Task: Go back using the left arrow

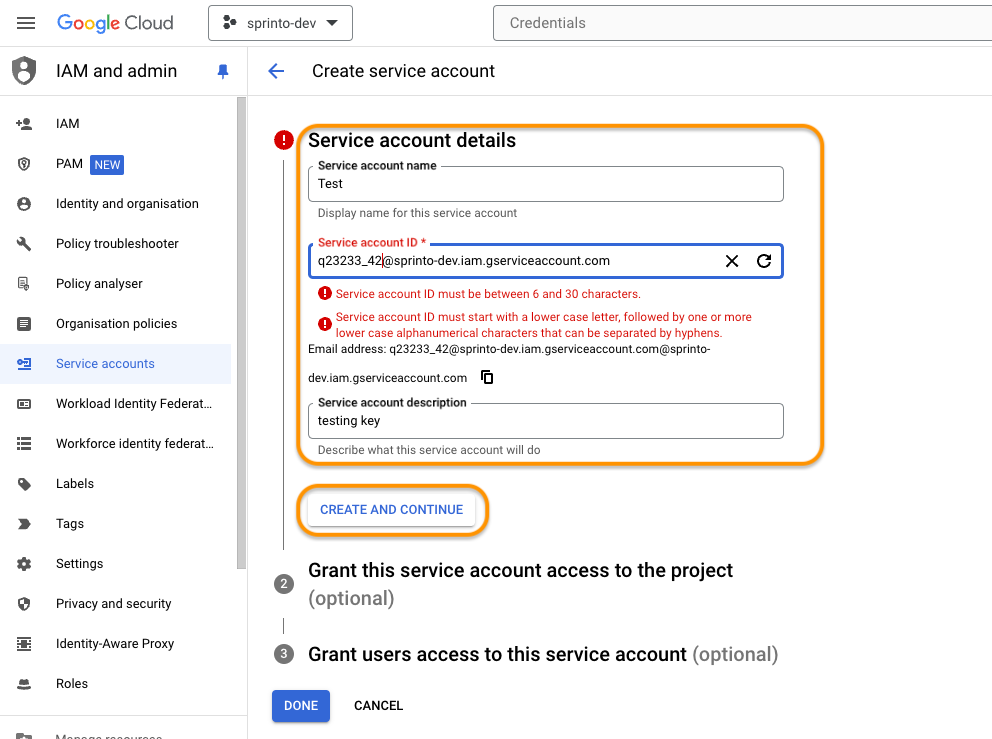Action: click(276, 71)
